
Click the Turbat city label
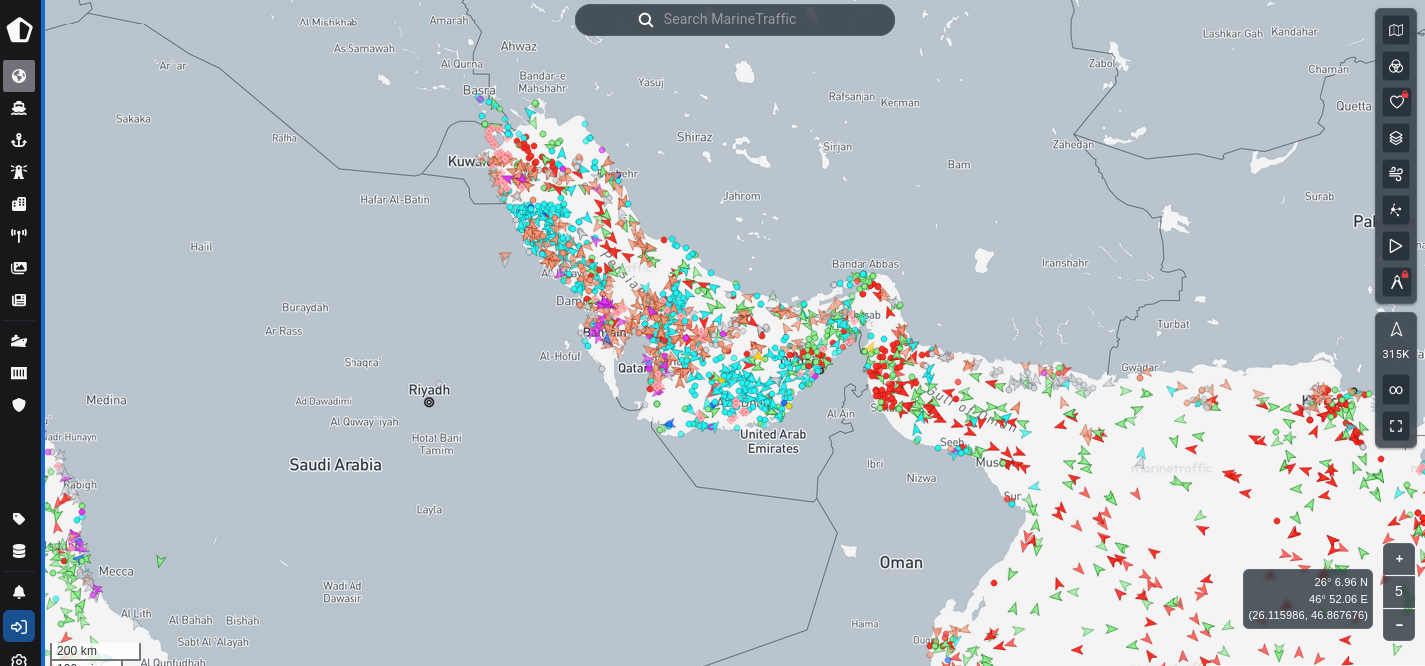pos(1173,324)
